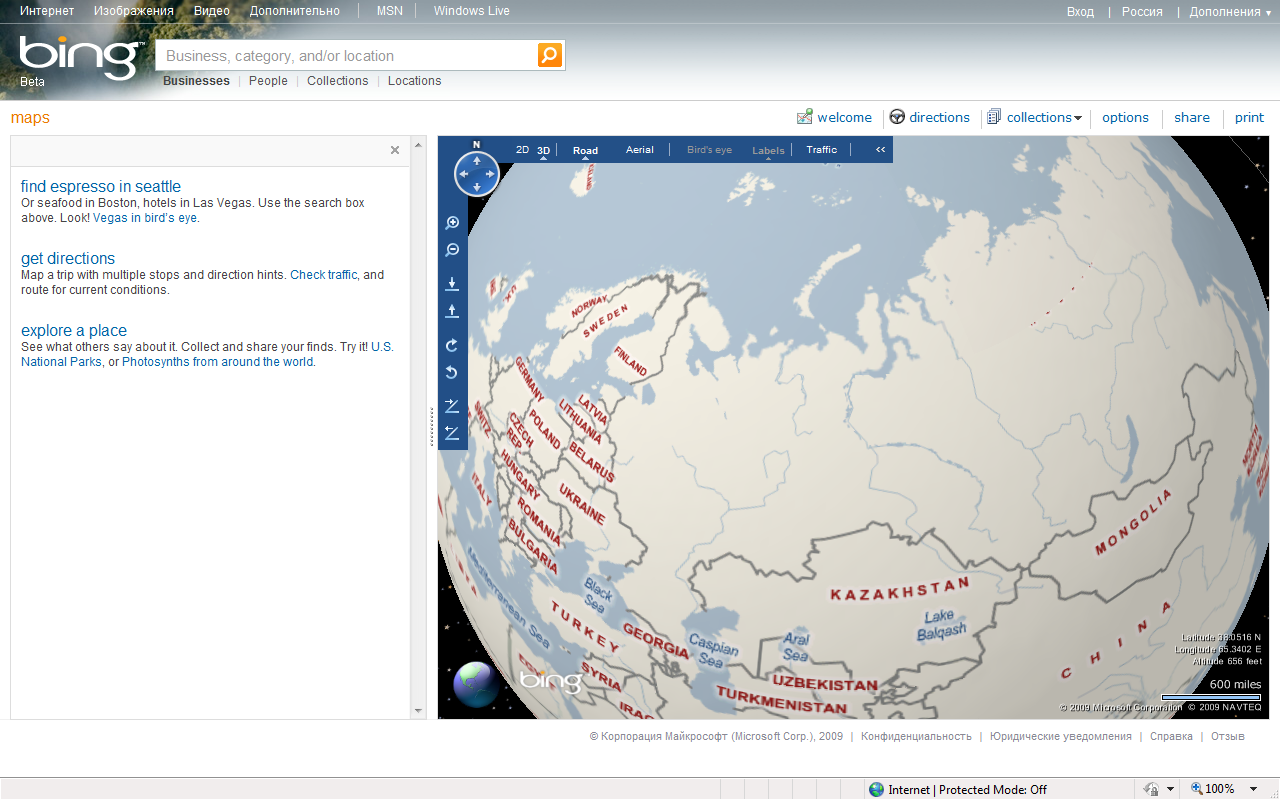Viewport: 1280px width, 800px height.
Task: Toggle the Traffic overlay on the map
Action: pos(821,150)
